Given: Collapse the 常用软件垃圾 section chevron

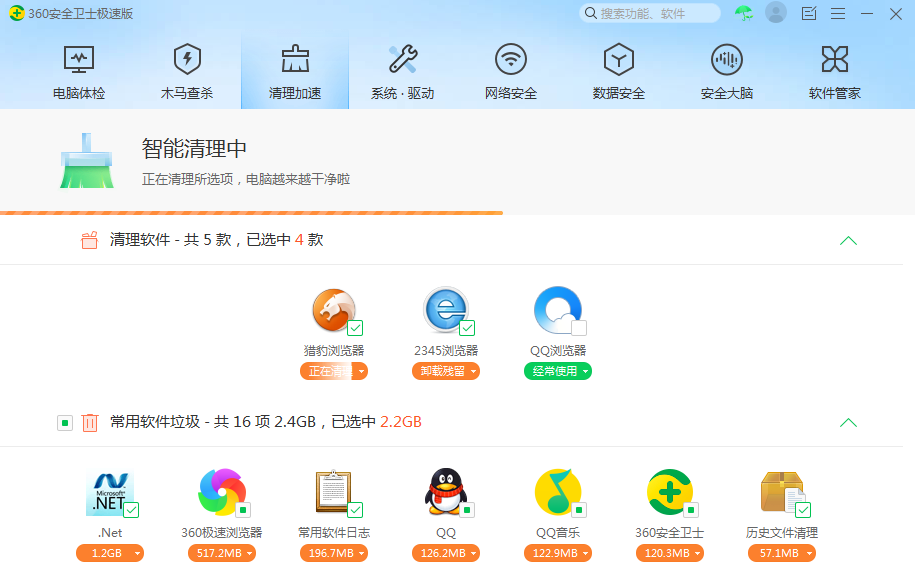Looking at the screenshot, I should click(848, 423).
